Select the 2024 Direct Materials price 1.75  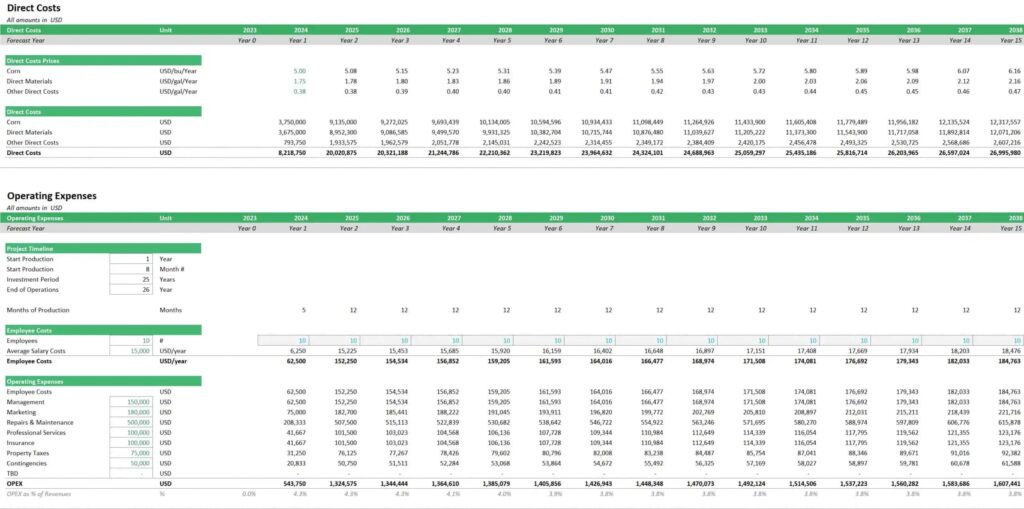point(300,81)
